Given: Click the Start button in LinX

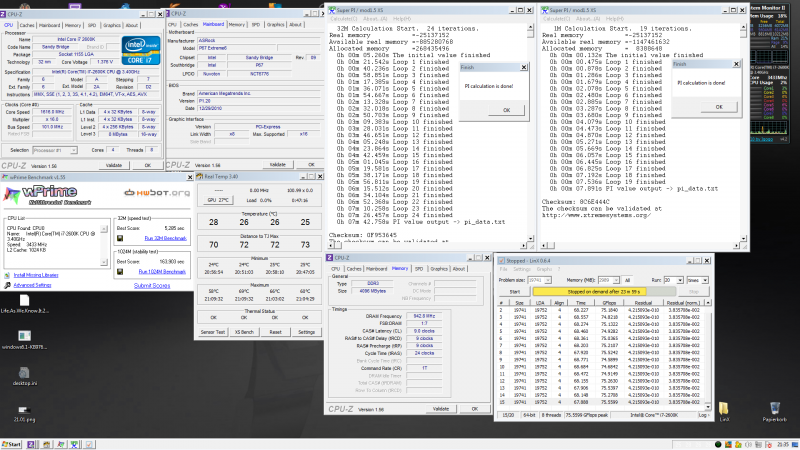Looking at the screenshot, I should point(514,292).
